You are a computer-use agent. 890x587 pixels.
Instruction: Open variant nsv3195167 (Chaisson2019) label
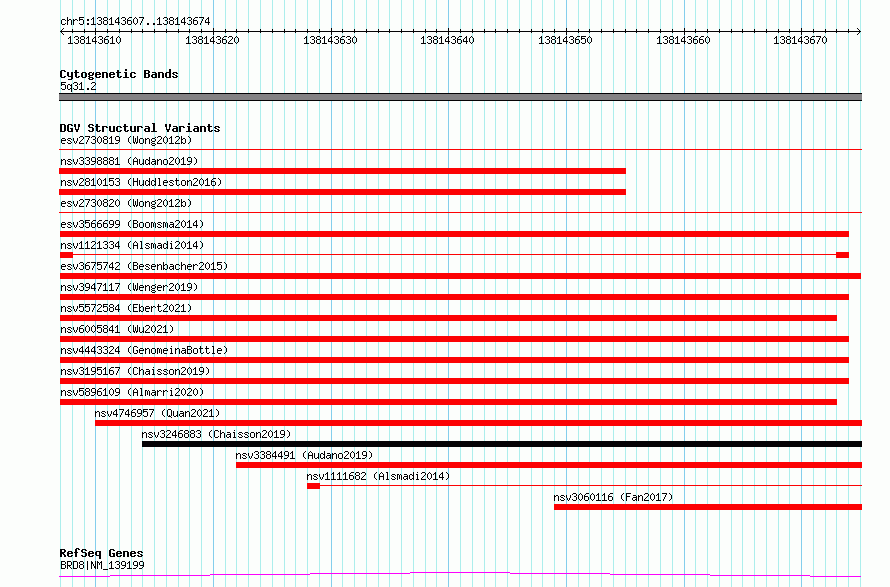[135, 371]
